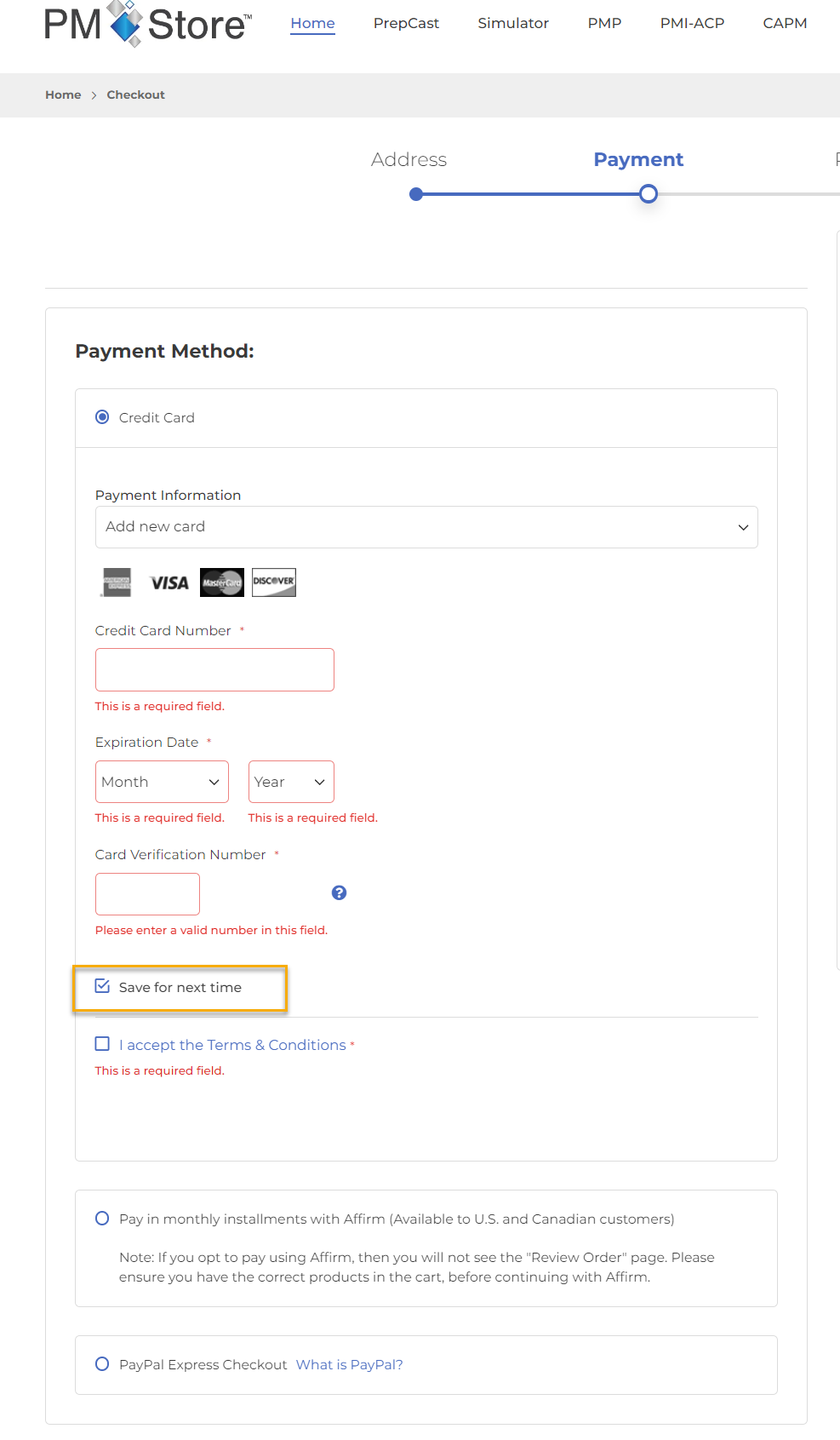840x1440 pixels.
Task: Click the American Express card icon
Action: pos(117,582)
